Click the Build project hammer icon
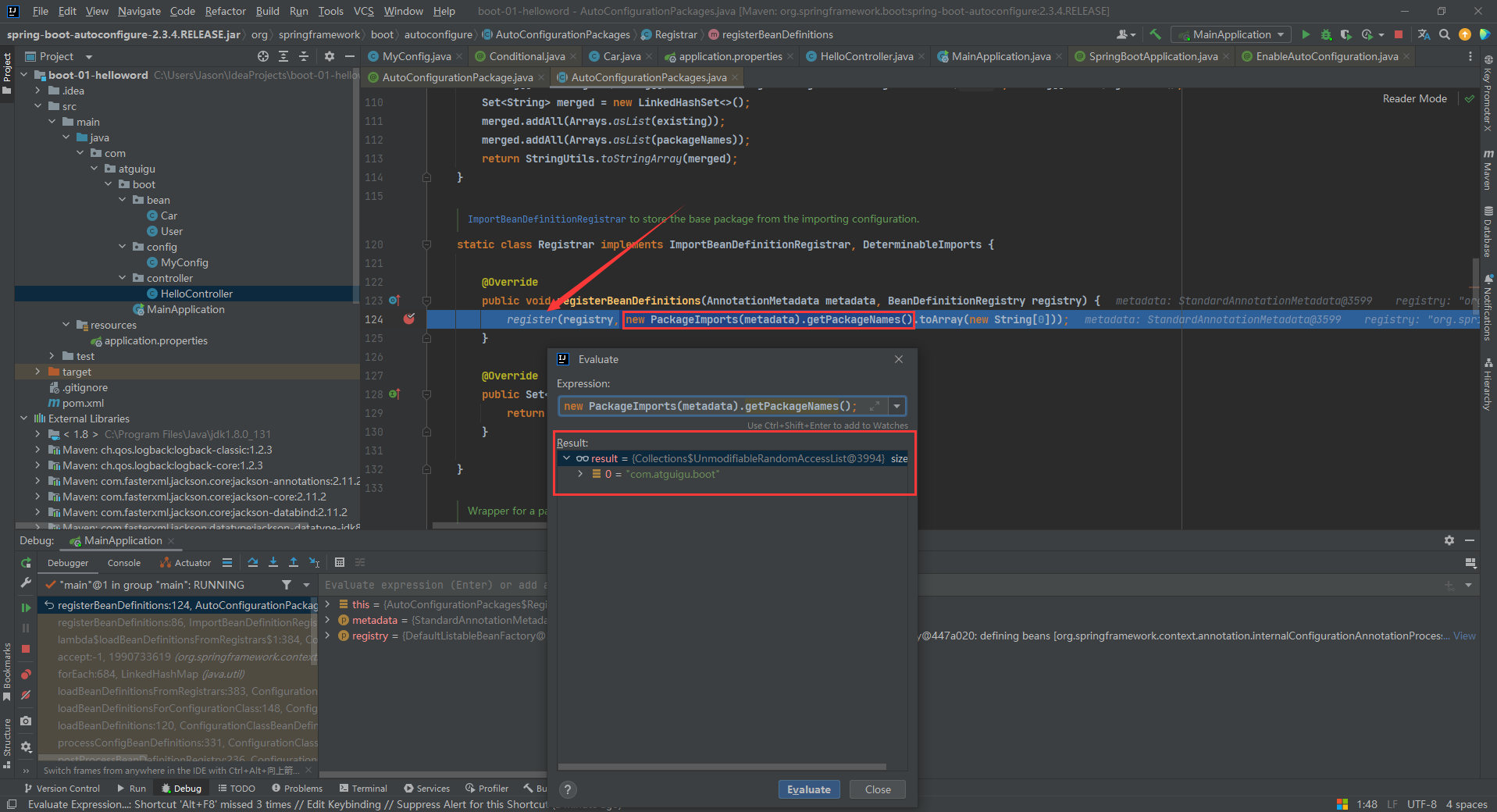Image resolution: width=1497 pixels, height=812 pixels. [1156, 34]
